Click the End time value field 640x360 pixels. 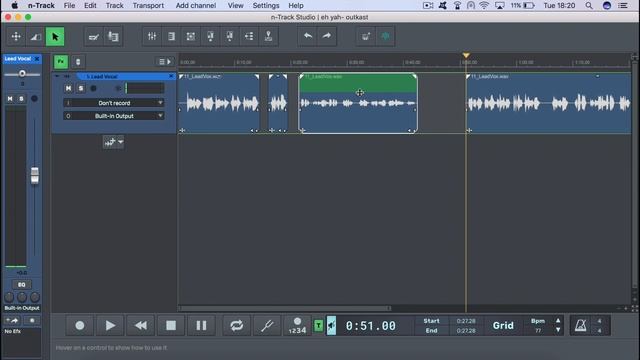[x=466, y=331]
